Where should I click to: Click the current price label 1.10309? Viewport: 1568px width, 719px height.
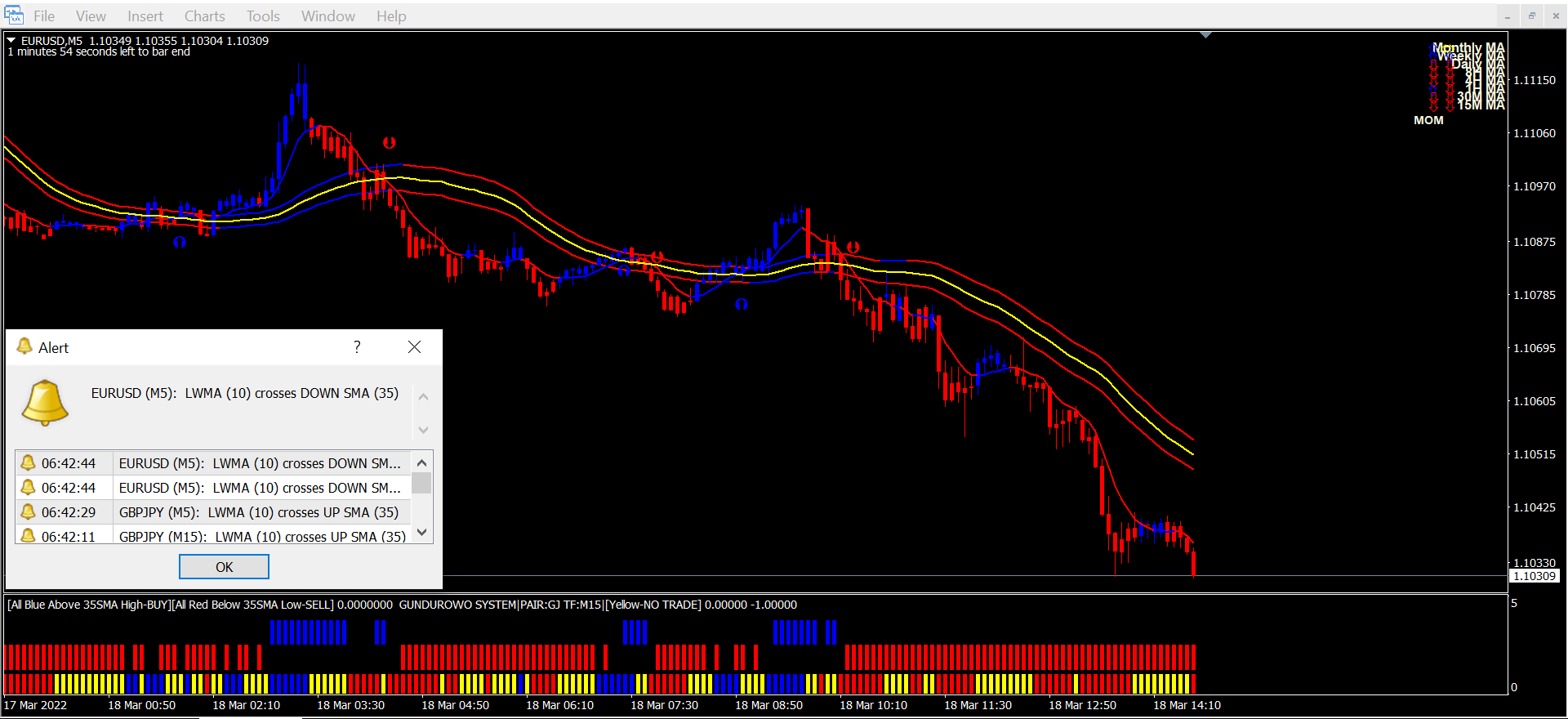click(x=1535, y=576)
